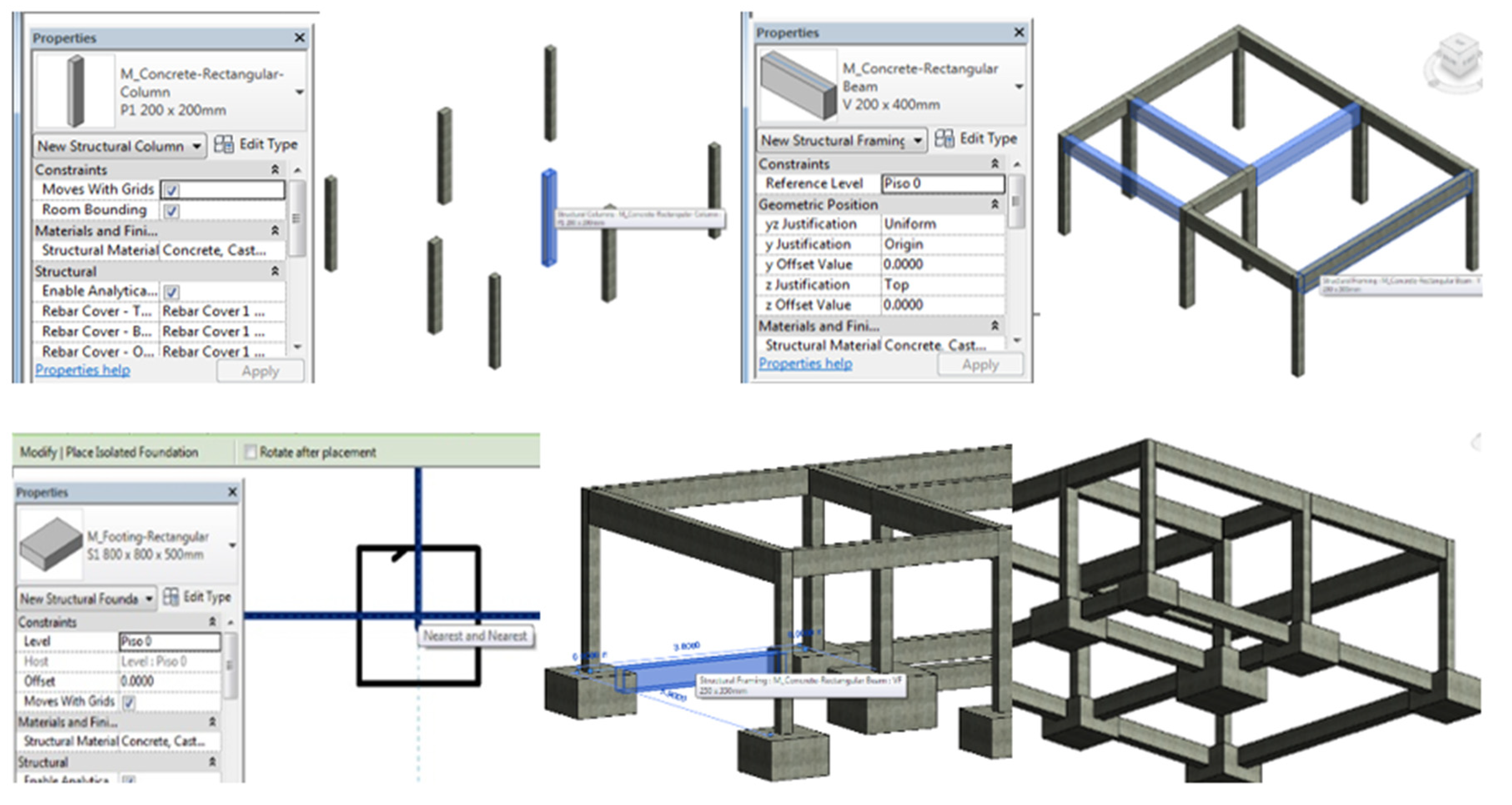
Task: Click Edit Type icon in beam properties
Action: 944,139
